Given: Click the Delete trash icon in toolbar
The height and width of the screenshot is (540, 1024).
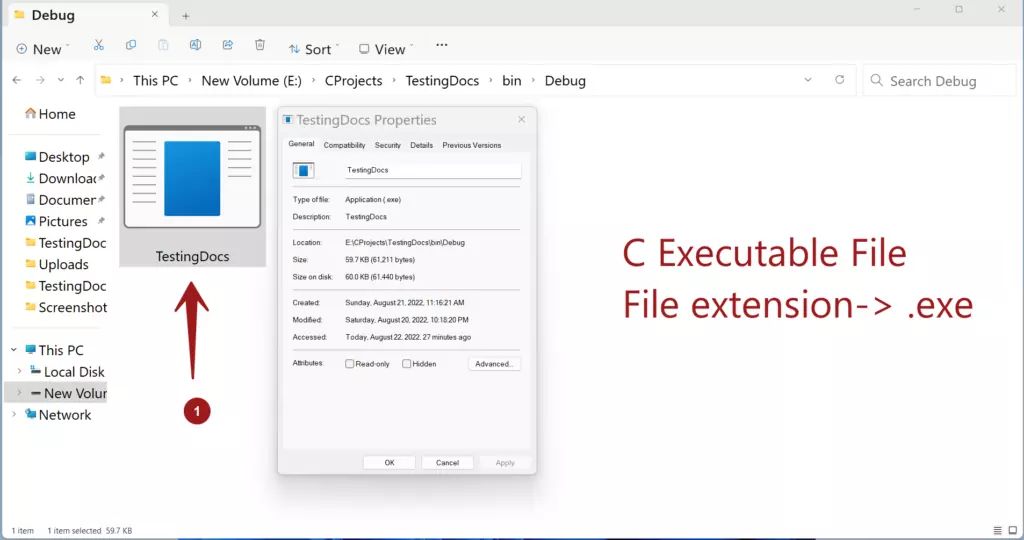Looking at the screenshot, I should [x=260, y=45].
